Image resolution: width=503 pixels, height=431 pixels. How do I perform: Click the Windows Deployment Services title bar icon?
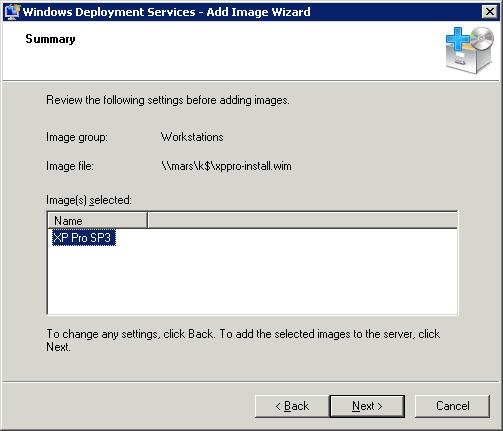click(11, 12)
